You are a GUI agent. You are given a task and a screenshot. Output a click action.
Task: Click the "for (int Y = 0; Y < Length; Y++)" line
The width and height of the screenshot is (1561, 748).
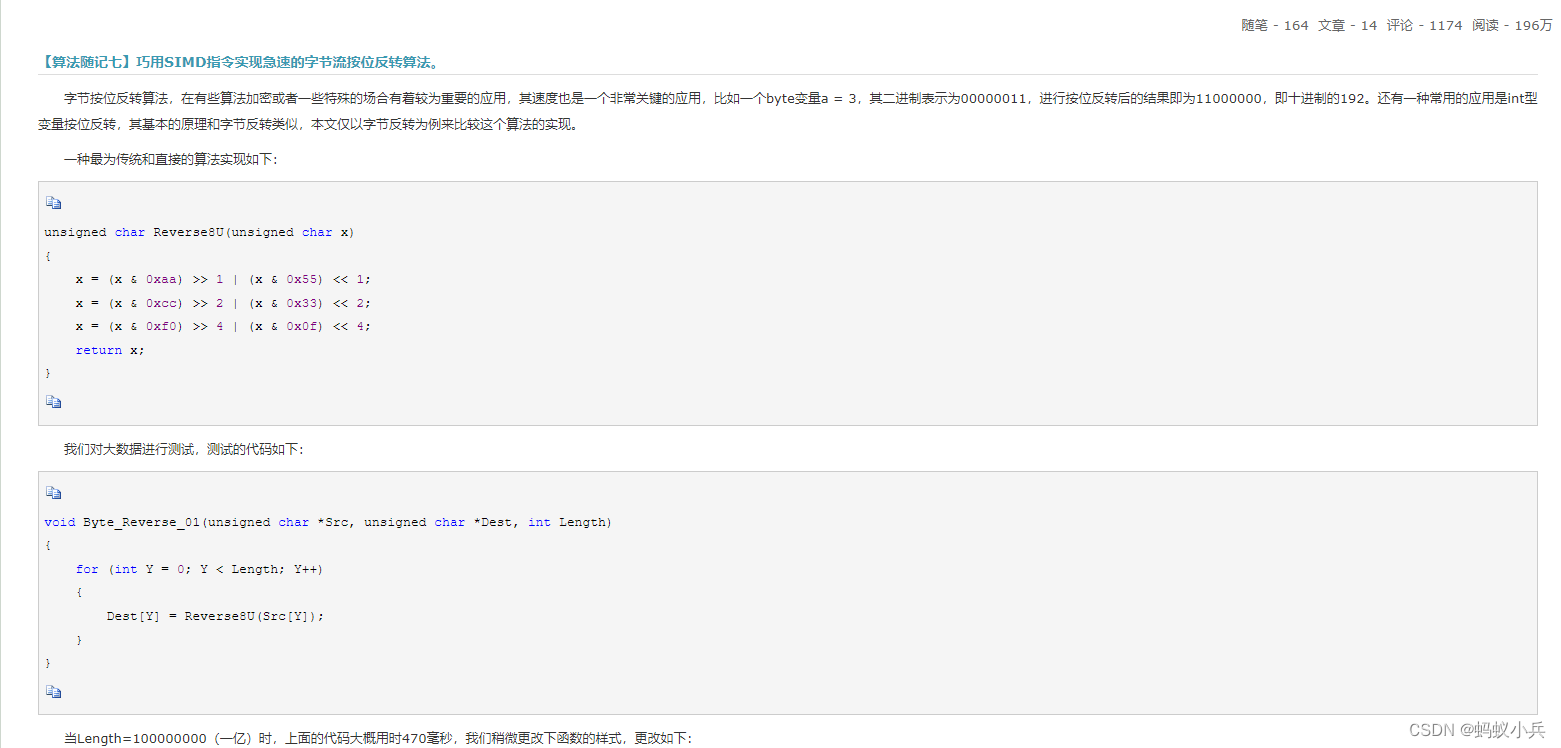(x=199, y=569)
